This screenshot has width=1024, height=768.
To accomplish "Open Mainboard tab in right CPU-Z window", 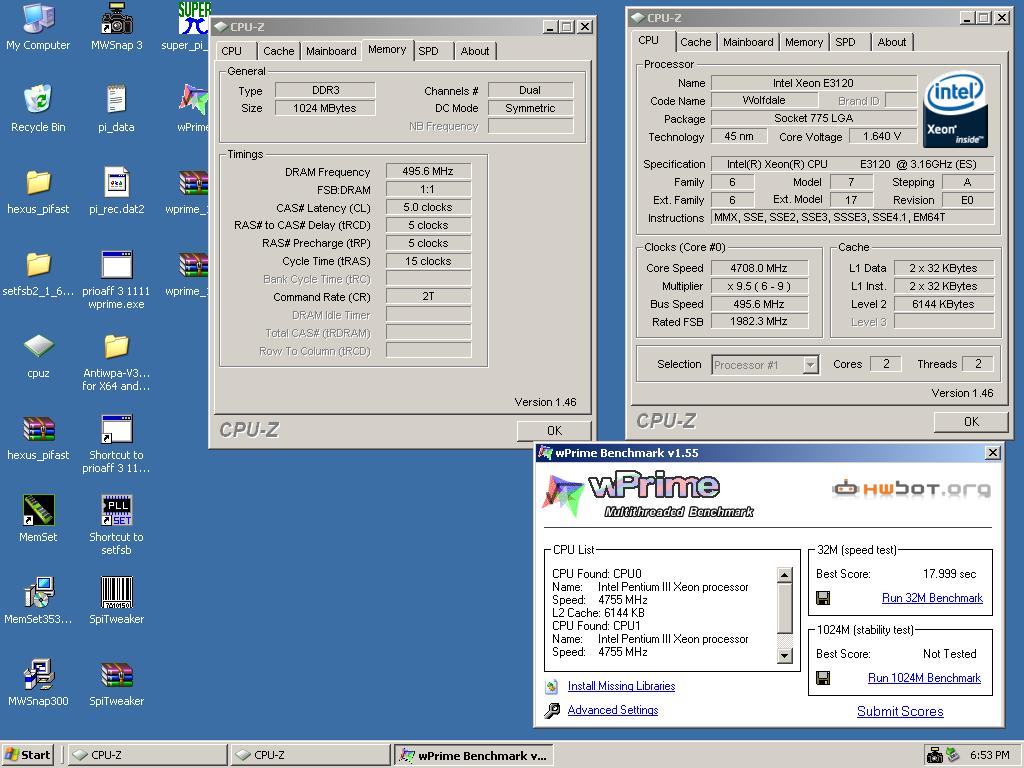I will (748, 42).
